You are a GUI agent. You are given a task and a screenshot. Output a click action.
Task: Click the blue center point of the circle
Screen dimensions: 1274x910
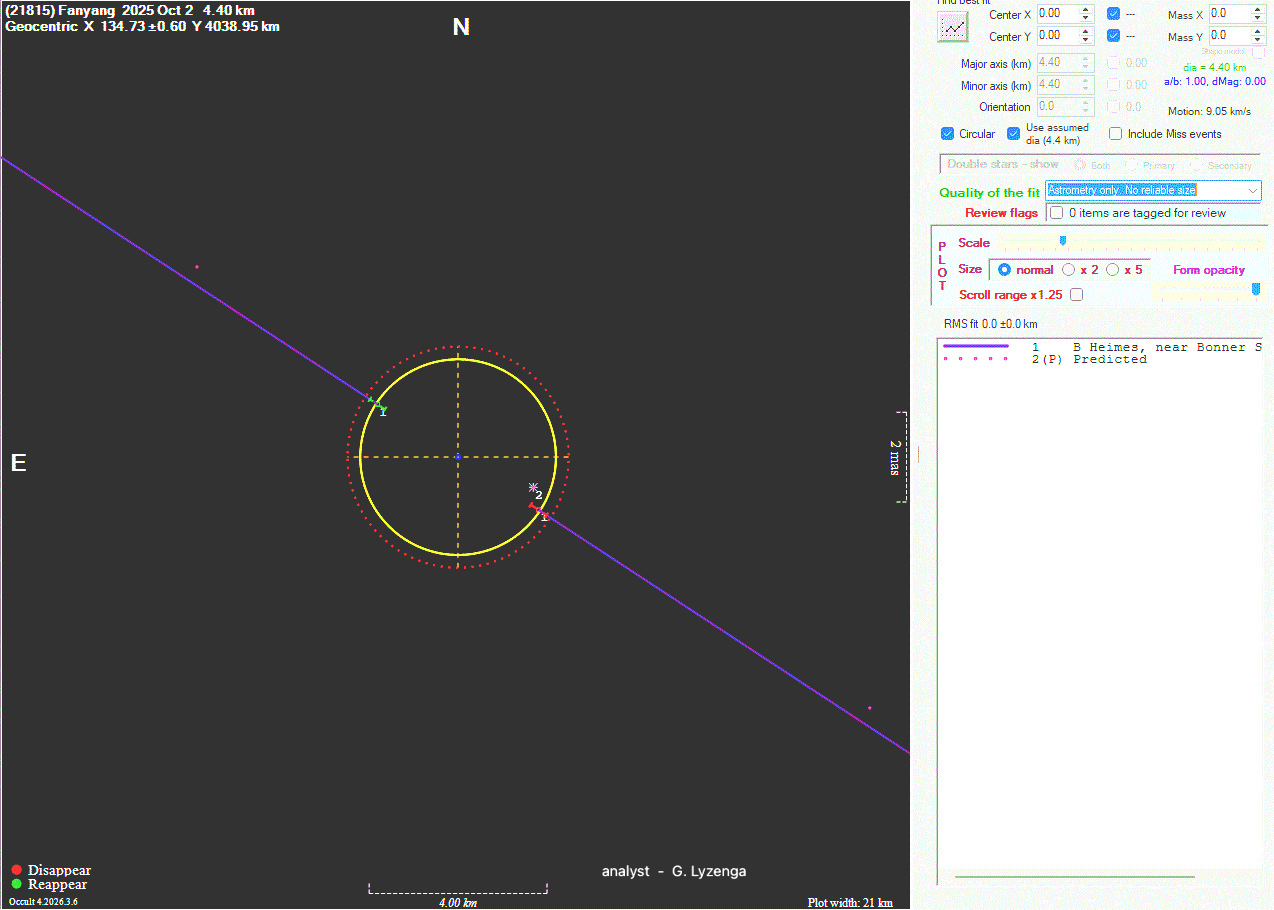(458, 457)
